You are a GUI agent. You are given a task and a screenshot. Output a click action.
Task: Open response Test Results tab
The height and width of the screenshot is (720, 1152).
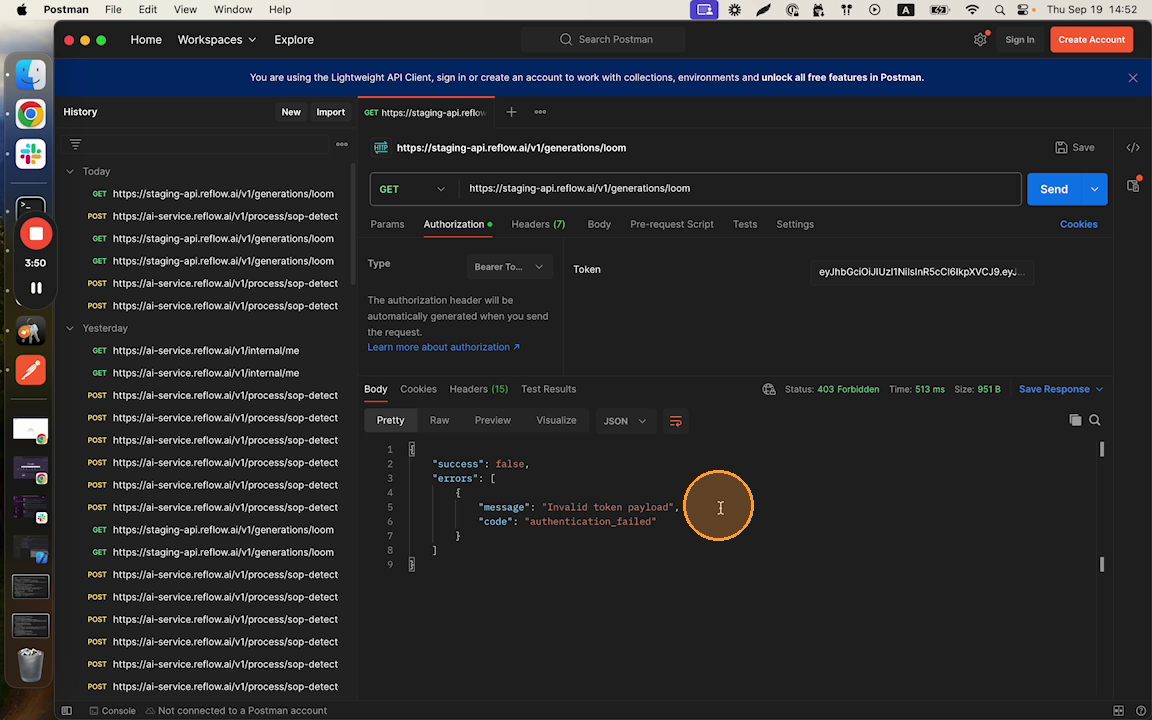coord(548,389)
